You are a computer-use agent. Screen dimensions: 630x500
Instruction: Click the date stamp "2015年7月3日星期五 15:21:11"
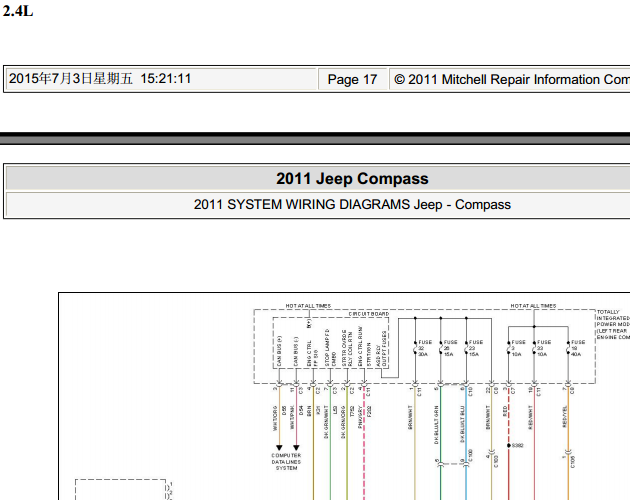coord(100,78)
